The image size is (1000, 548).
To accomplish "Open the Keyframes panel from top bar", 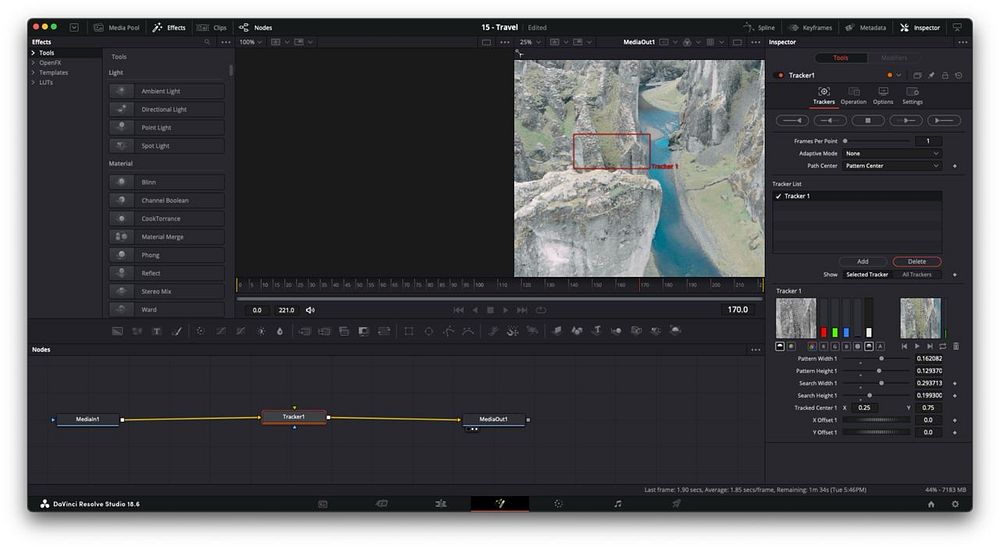I will pos(808,27).
